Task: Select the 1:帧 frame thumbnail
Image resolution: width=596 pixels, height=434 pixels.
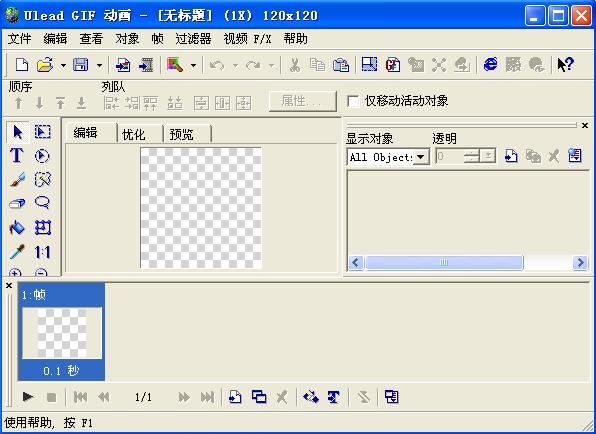Action: pyautogui.click(x=62, y=331)
